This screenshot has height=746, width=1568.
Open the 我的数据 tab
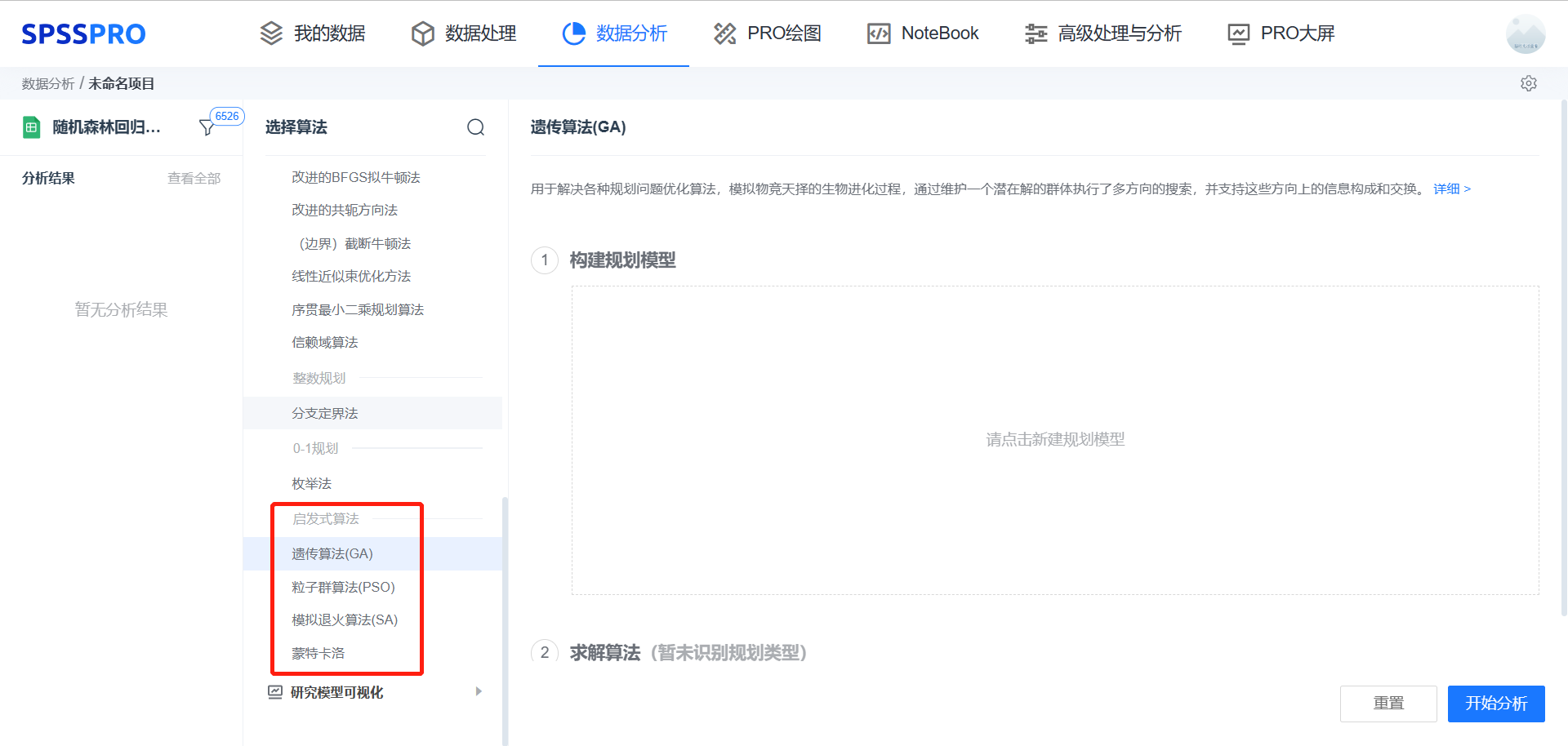pyautogui.click(x=313, y=33)
